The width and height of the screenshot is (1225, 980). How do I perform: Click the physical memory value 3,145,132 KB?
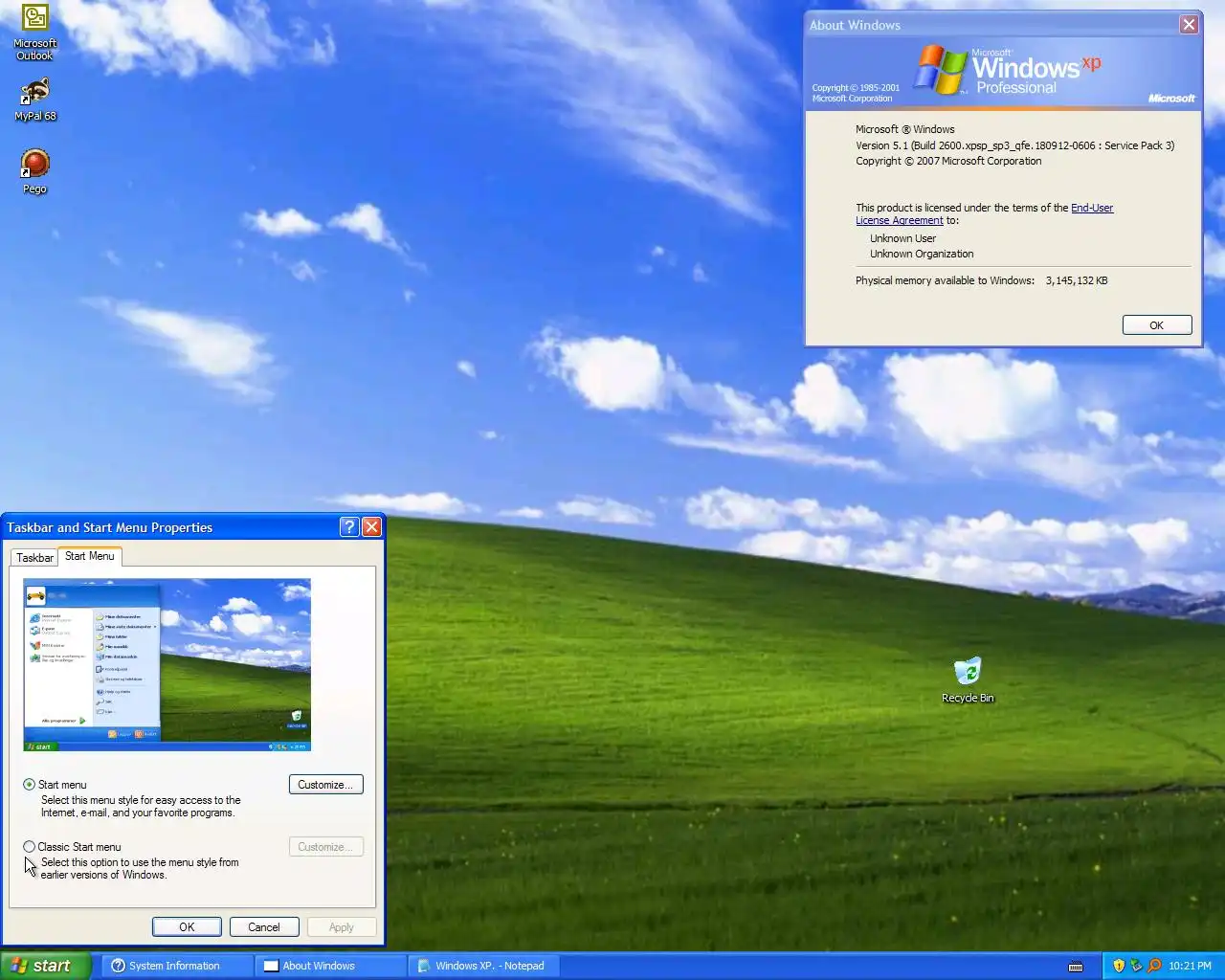coord(1077,280)
